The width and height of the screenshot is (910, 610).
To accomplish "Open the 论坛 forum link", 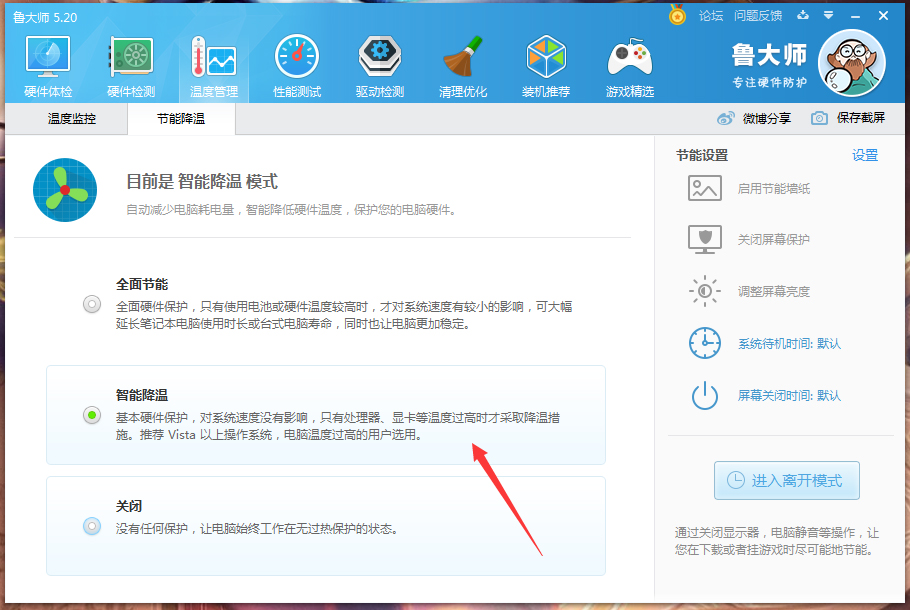I will [x=711, y=16].
